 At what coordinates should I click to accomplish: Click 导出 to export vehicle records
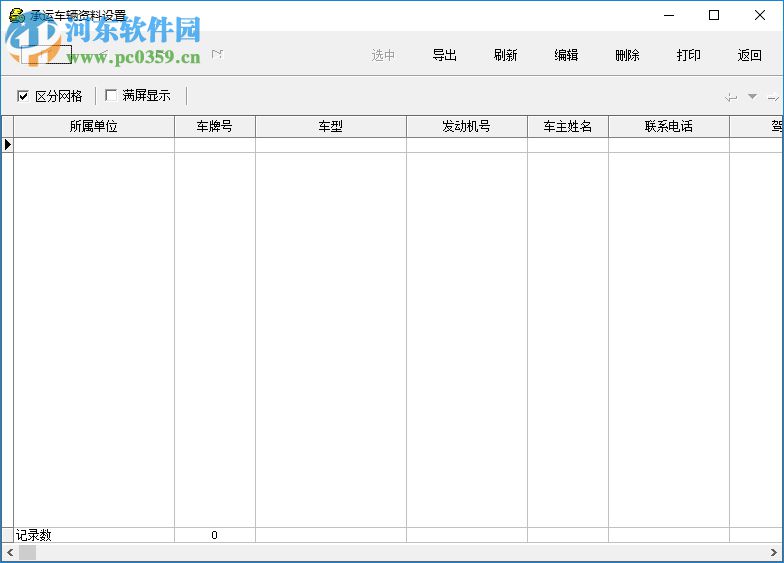(x=444, y=55)
